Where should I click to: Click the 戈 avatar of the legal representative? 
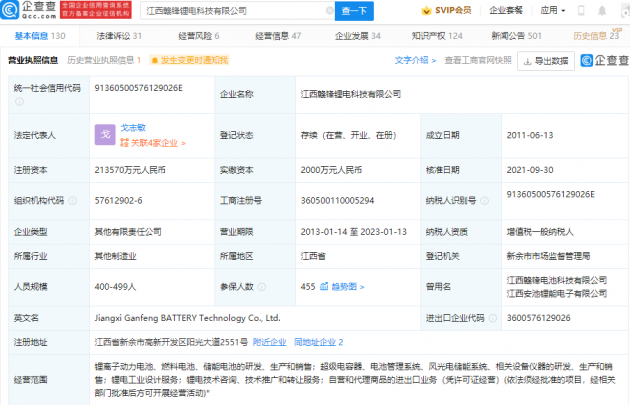coord(103,136)
